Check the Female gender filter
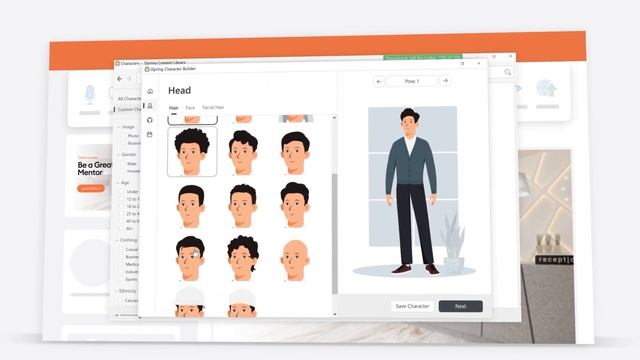The image size is (640, 360). 123,171
